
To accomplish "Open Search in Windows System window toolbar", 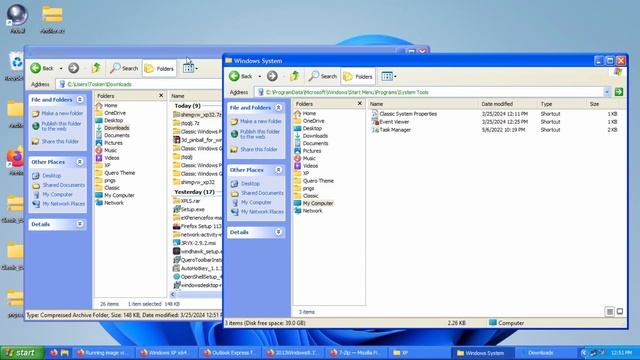I will pos(322,76).
